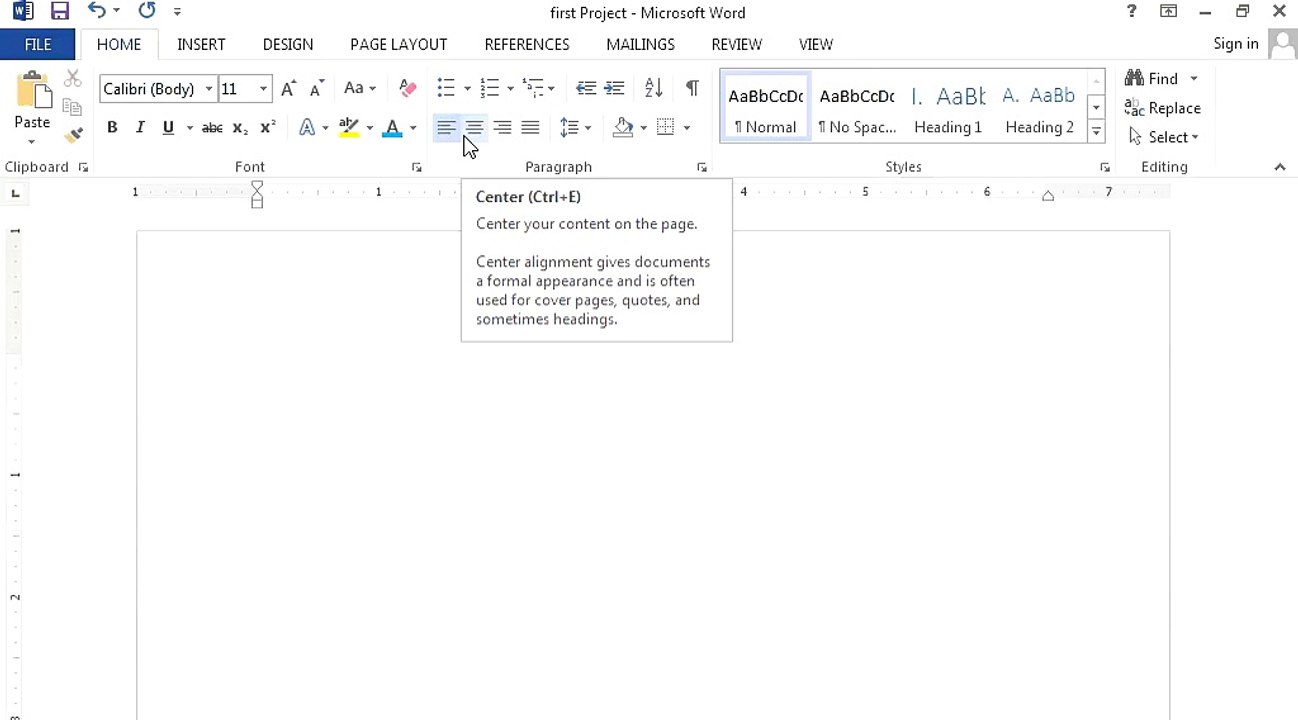The width and height of the screenshot is (1298, 720).
Task: Click the Borders icon
Action: tap(666, 128)
